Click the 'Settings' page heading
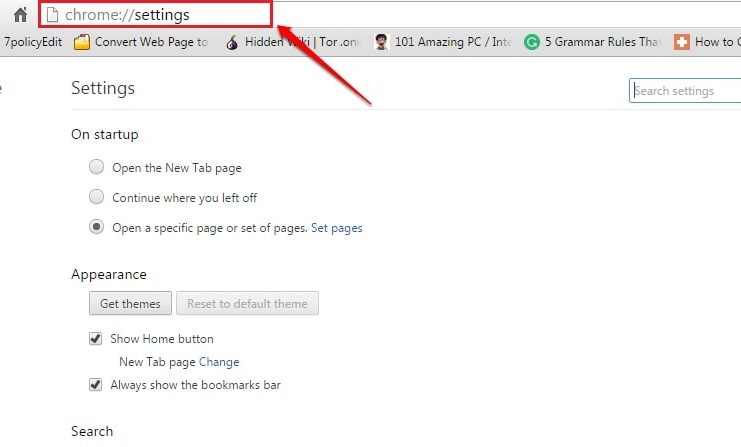 [103, 88]
